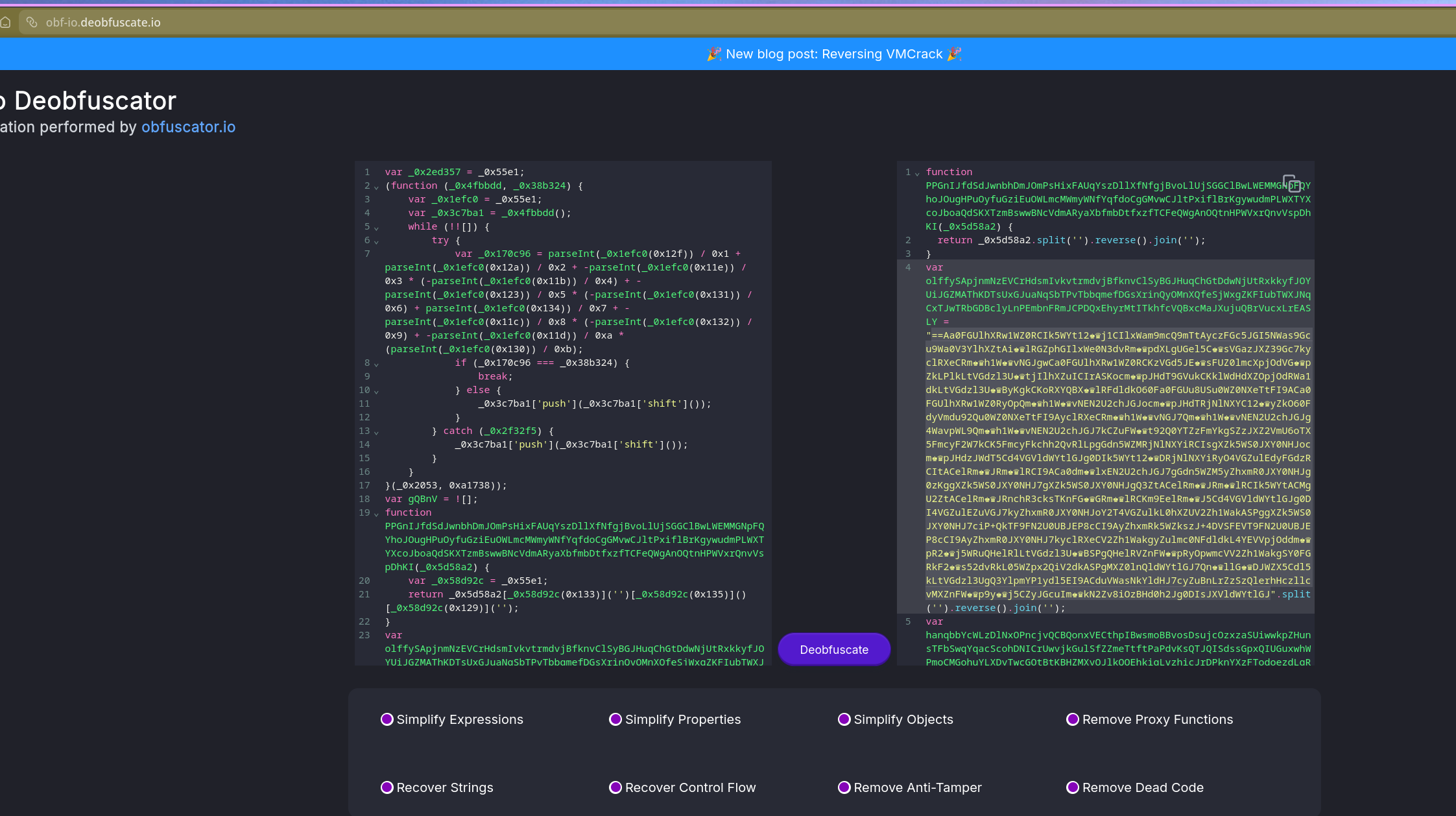Focus the browser address bar URL

[104, 23]
